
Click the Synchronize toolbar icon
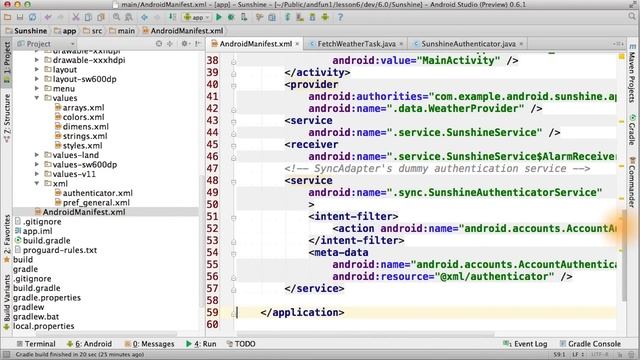coord(33,18)
